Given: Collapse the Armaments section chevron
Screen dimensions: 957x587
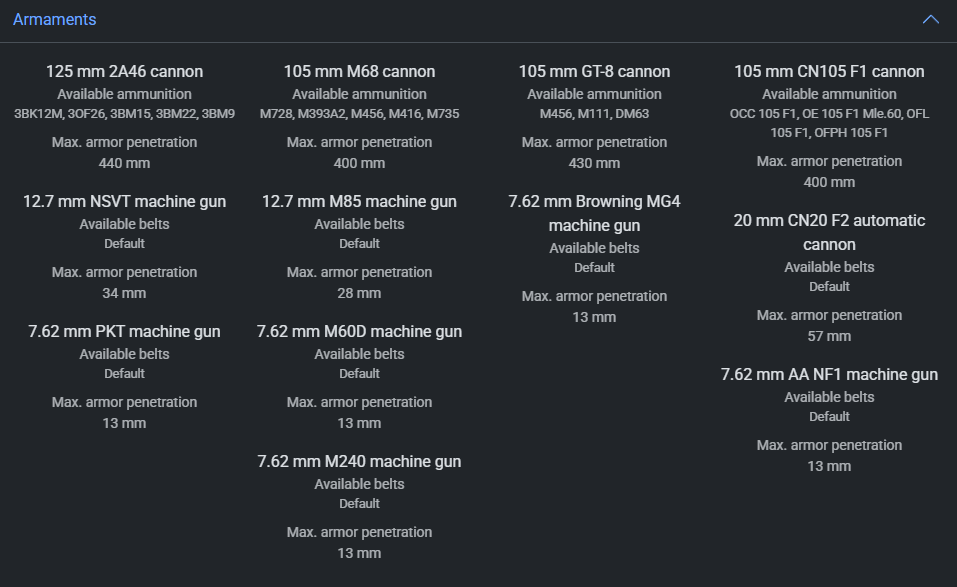Looking at the screenshot, I should click(x=931, y=20).
